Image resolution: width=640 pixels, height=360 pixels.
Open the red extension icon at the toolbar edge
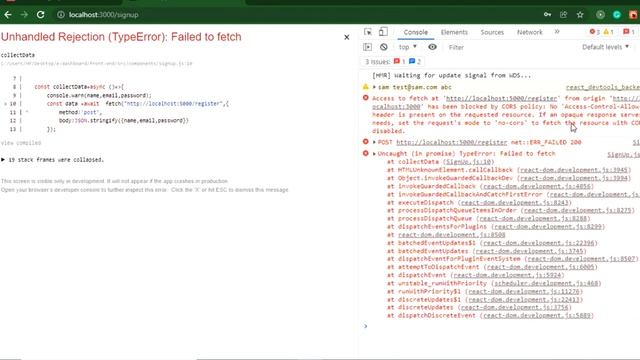(x=633, y=15)
